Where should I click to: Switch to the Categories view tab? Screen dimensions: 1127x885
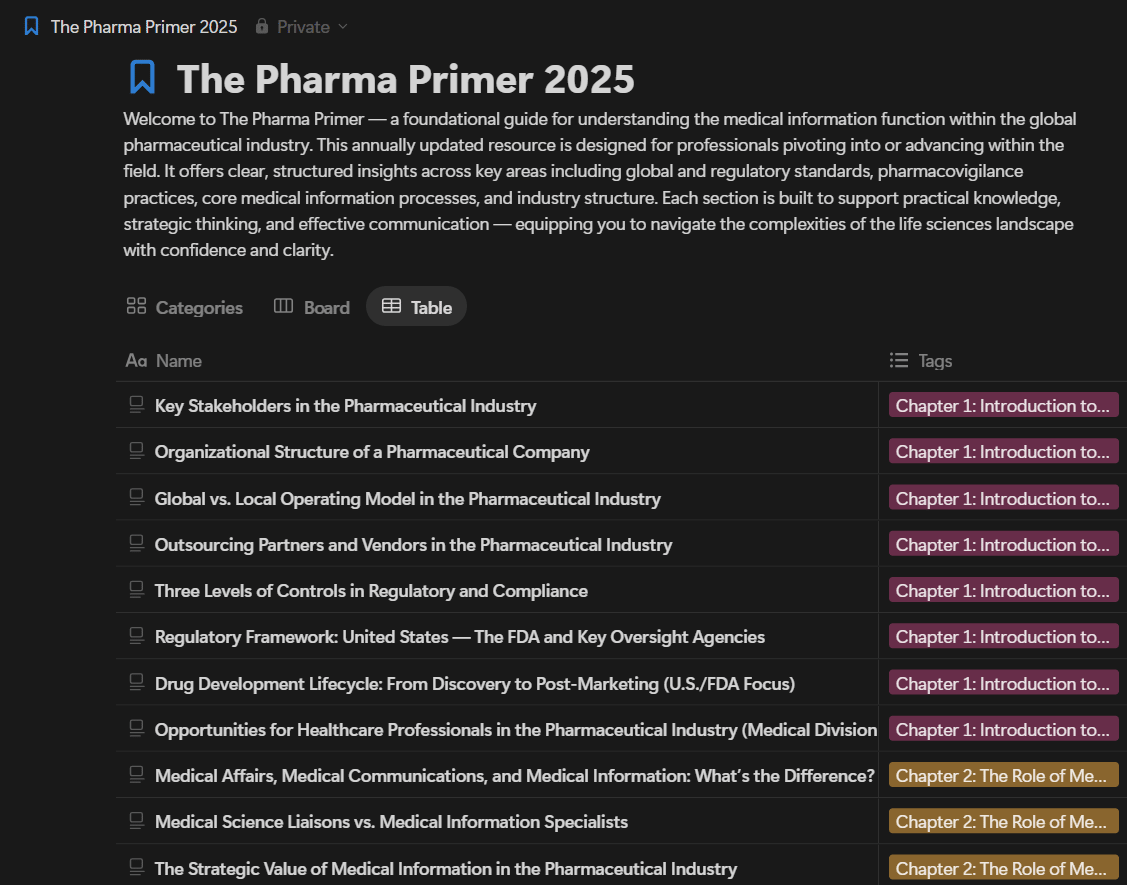(x=185, y=308)
